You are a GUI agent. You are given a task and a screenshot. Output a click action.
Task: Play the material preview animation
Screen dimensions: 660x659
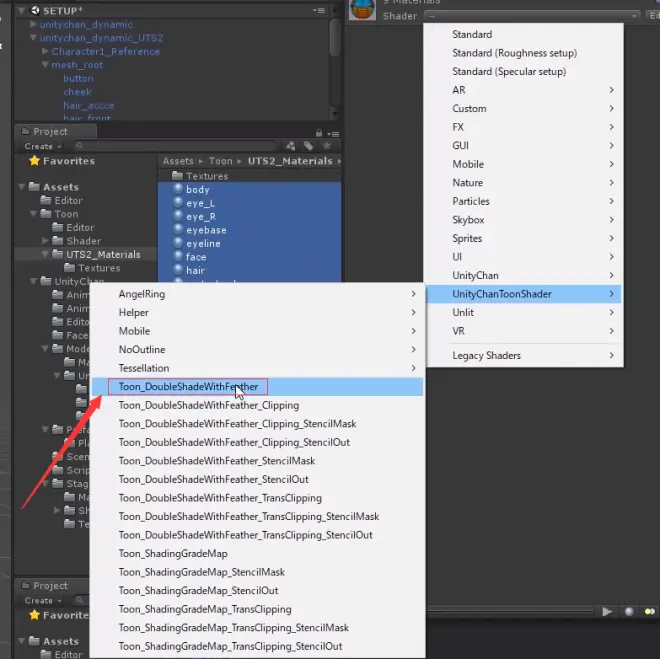click(607, 611)
